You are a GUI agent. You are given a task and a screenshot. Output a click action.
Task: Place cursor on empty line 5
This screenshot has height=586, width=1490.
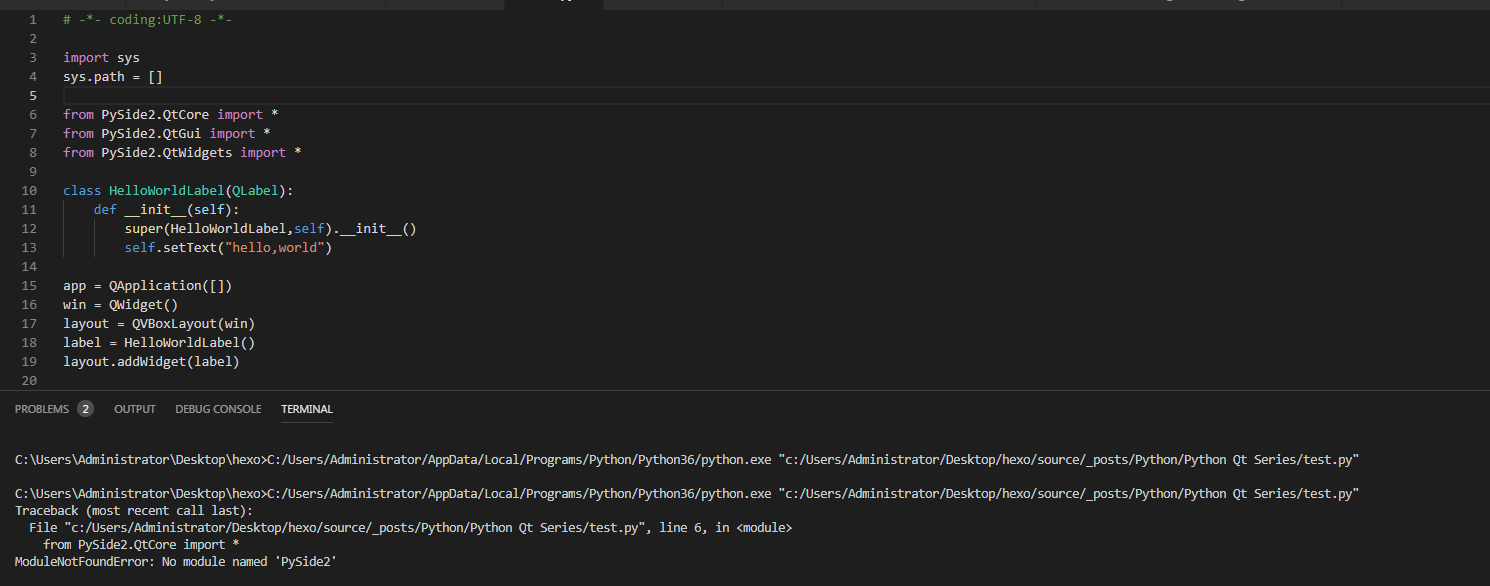tap(400, 95)
